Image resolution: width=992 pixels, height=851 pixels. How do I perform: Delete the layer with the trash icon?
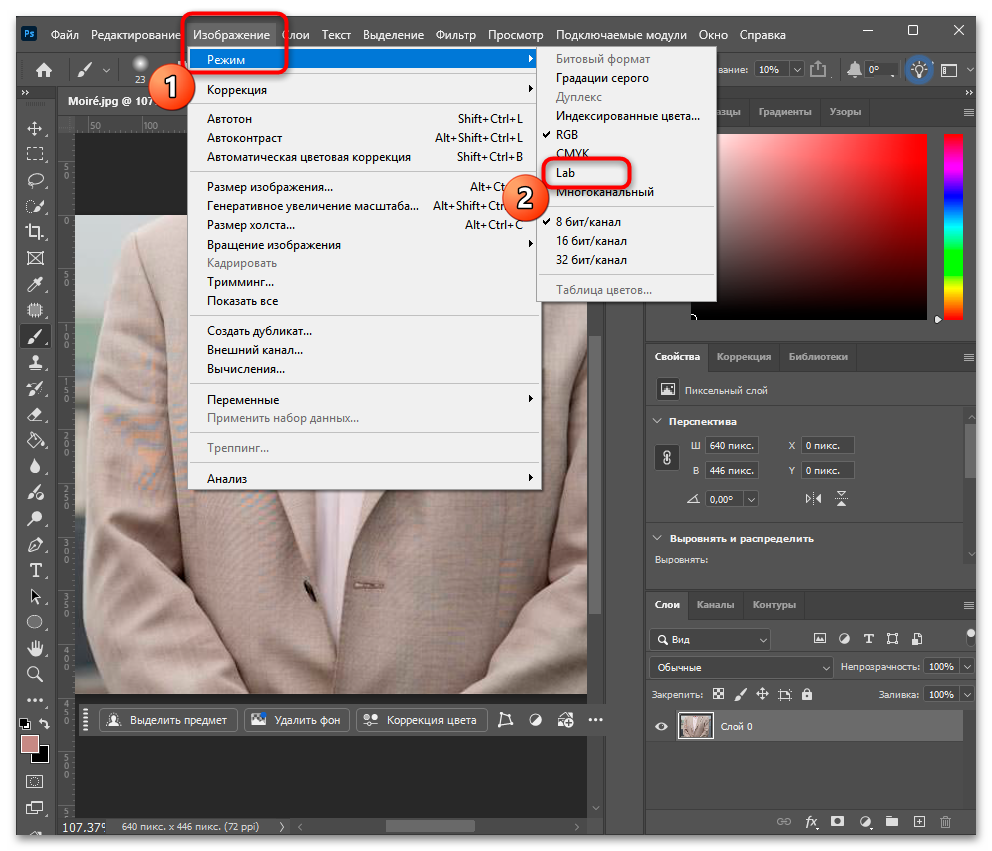pos(946,822)
